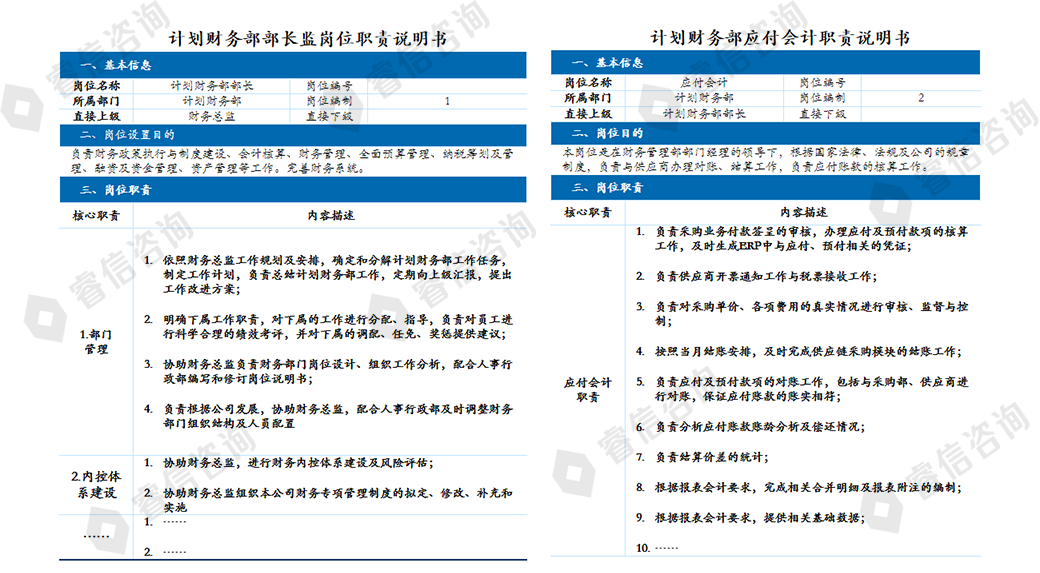1040x573 pixels.
Task: Select the 岗位名称 value "应付会计"
Action: 704,83
